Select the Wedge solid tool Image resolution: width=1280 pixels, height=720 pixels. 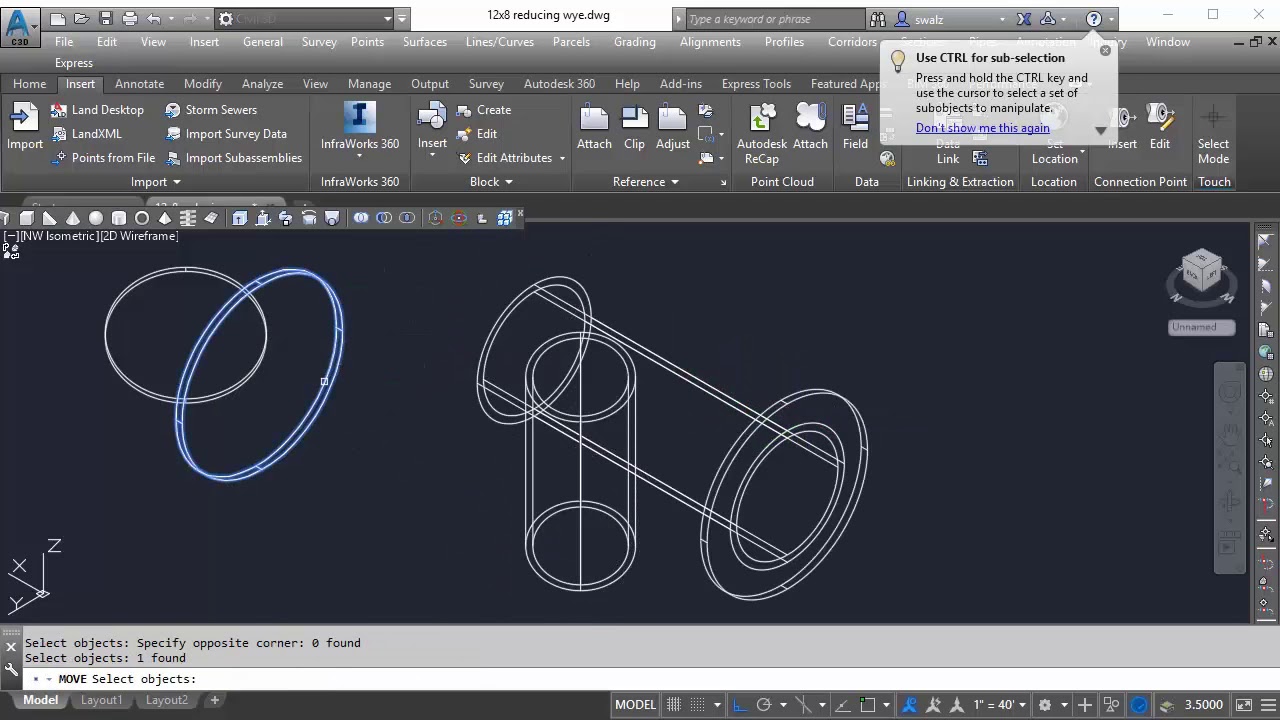click(x=50, y=218)
